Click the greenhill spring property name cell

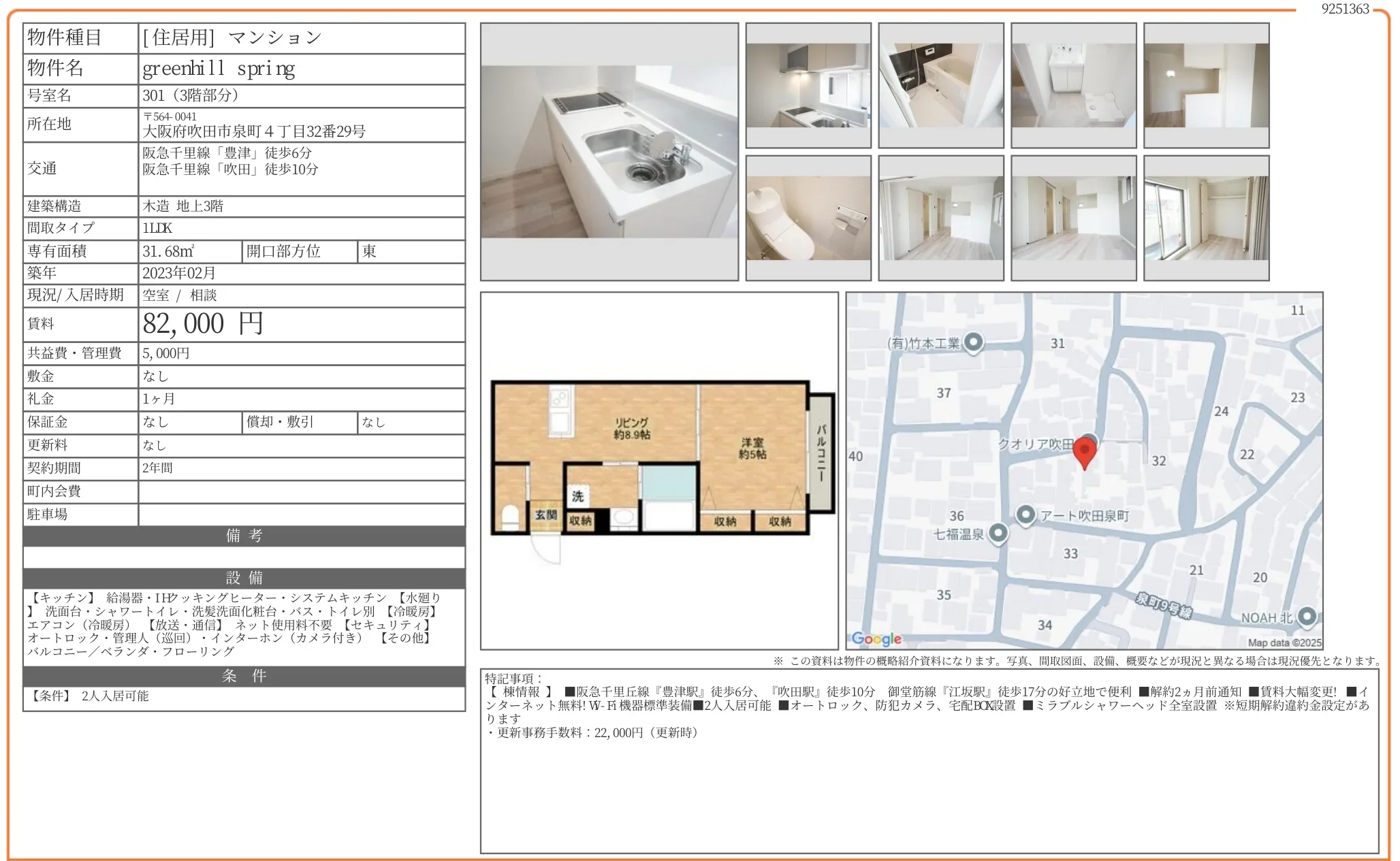218,68
